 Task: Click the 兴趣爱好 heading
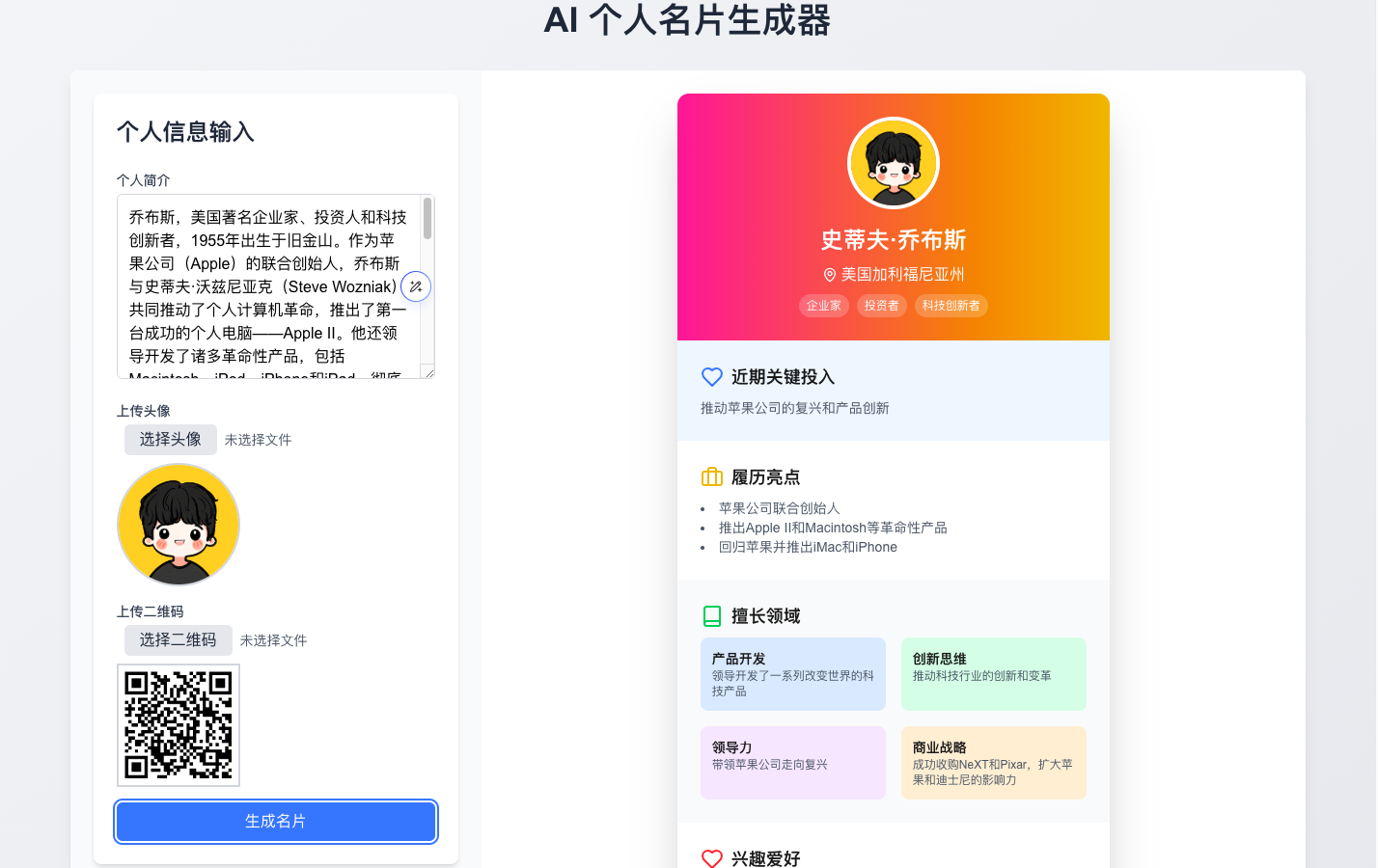coord(766,858)
